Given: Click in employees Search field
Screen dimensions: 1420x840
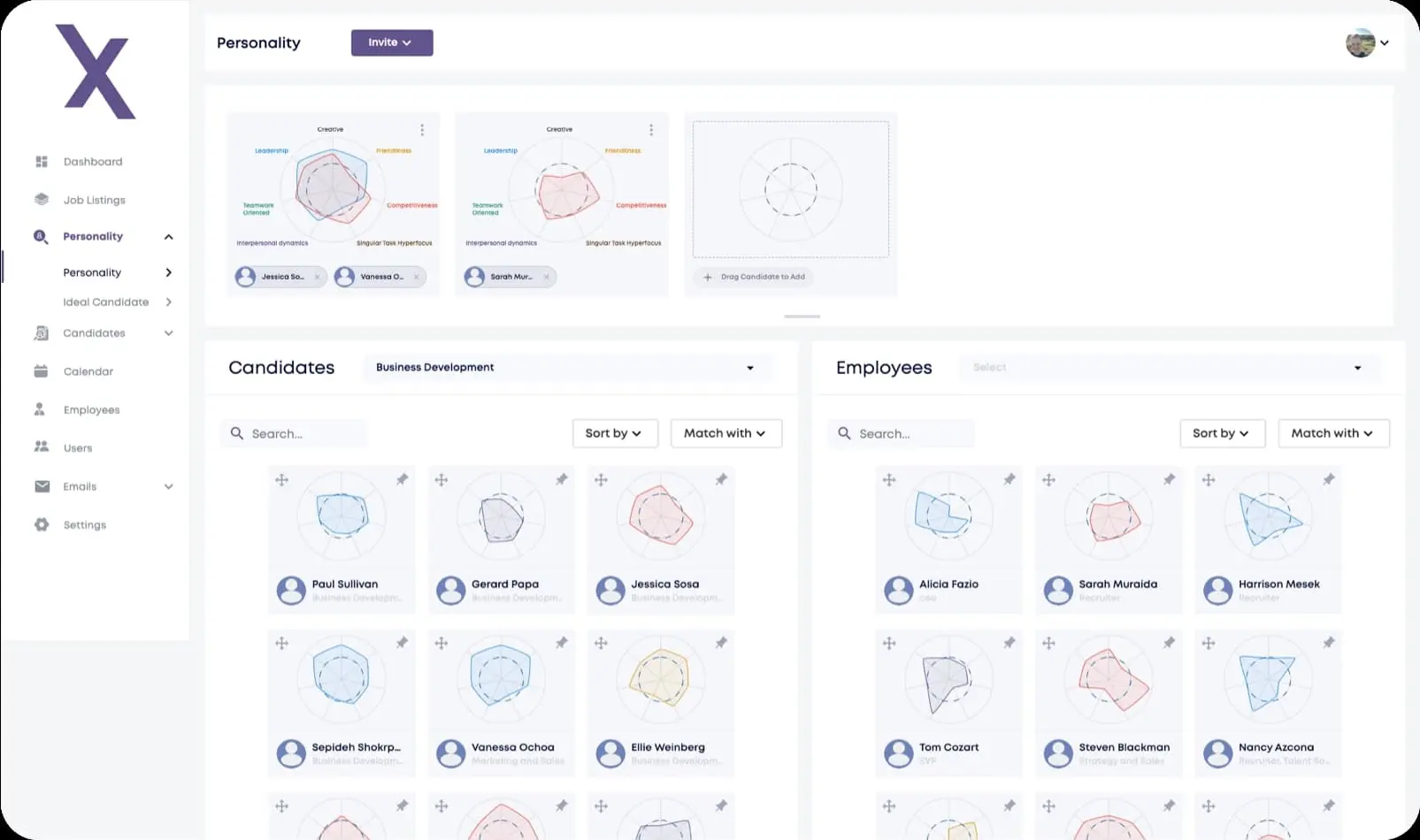Looking at the screenshot, I should (x=902, y=433).
